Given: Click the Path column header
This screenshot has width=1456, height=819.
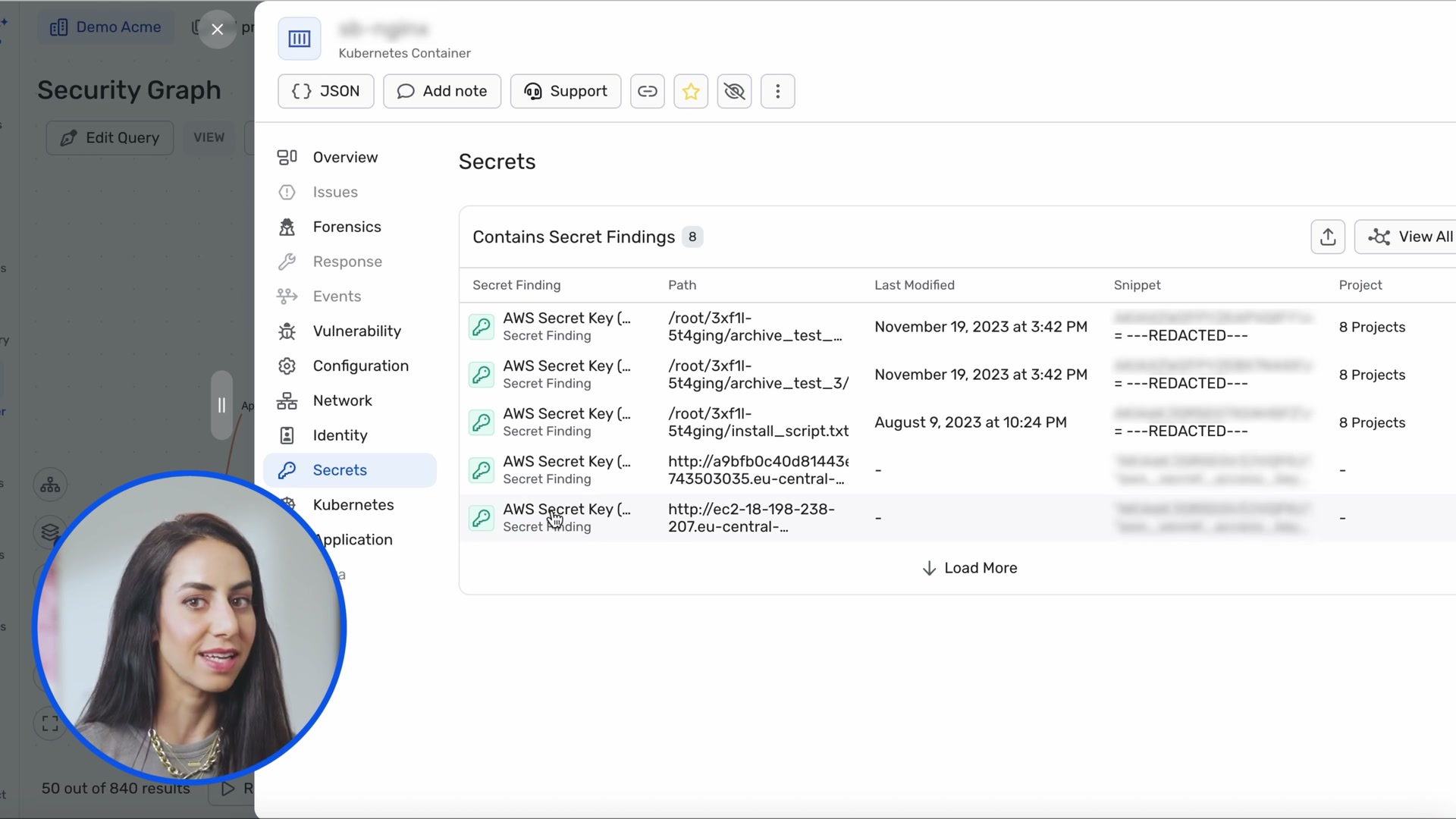Looking at the screenshot, I should coord(682,285).
